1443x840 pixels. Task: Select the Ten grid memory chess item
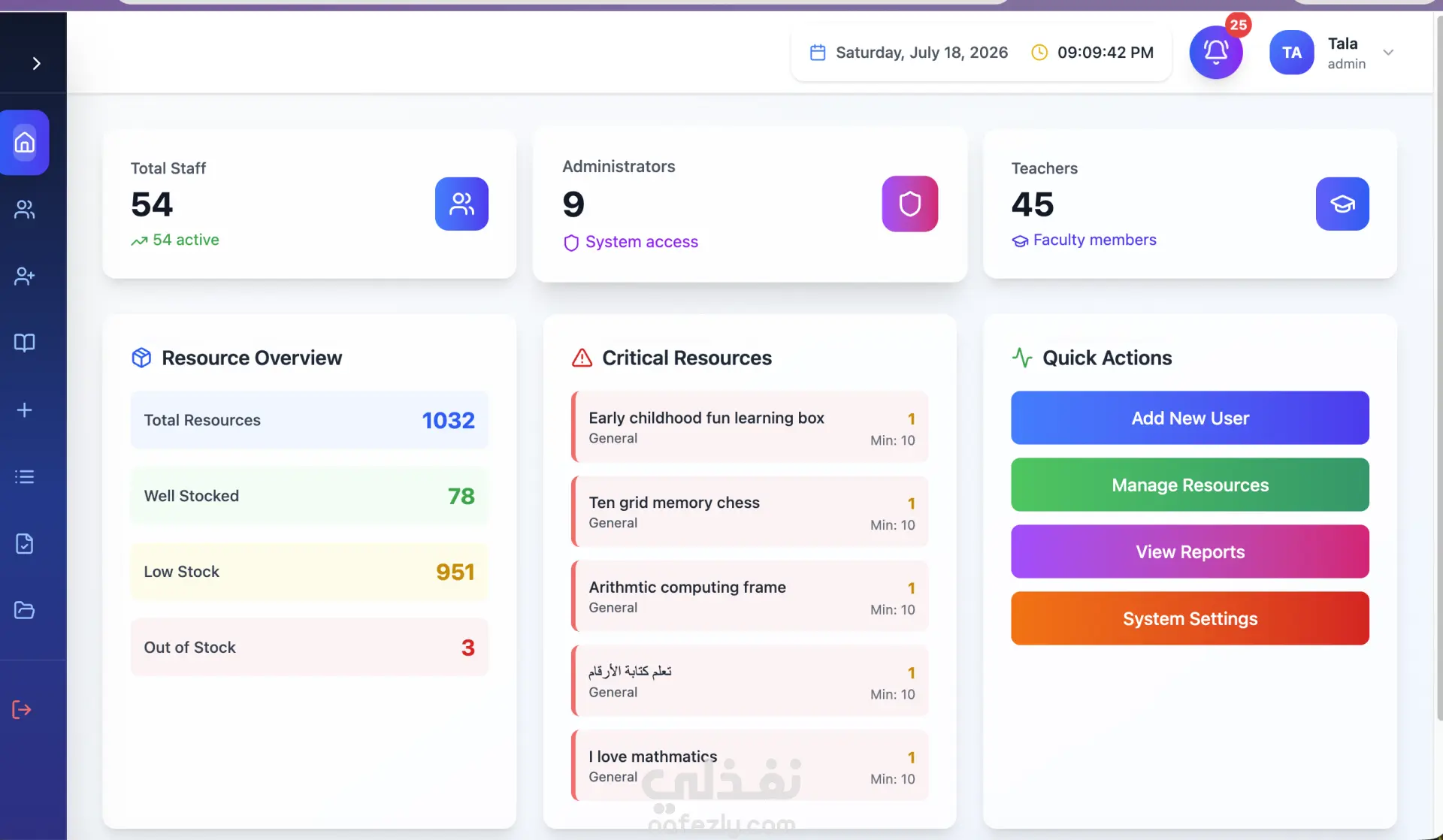(x=750, y=512)
